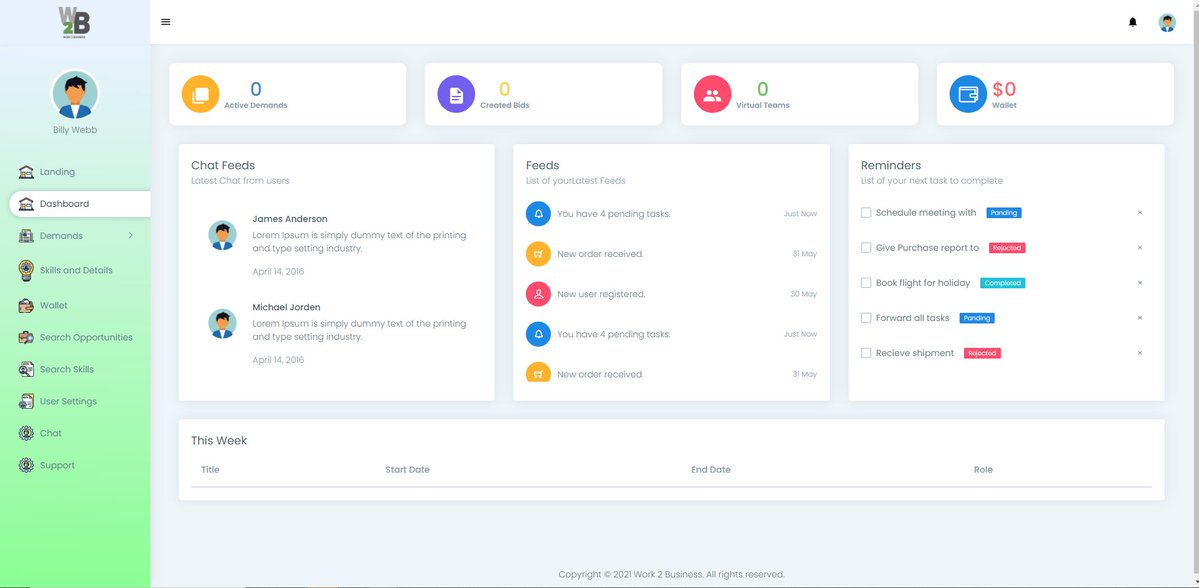Click Panding badge on Schedule meeting
This screenshot has width=1199, height=588.
(1003, 213)
